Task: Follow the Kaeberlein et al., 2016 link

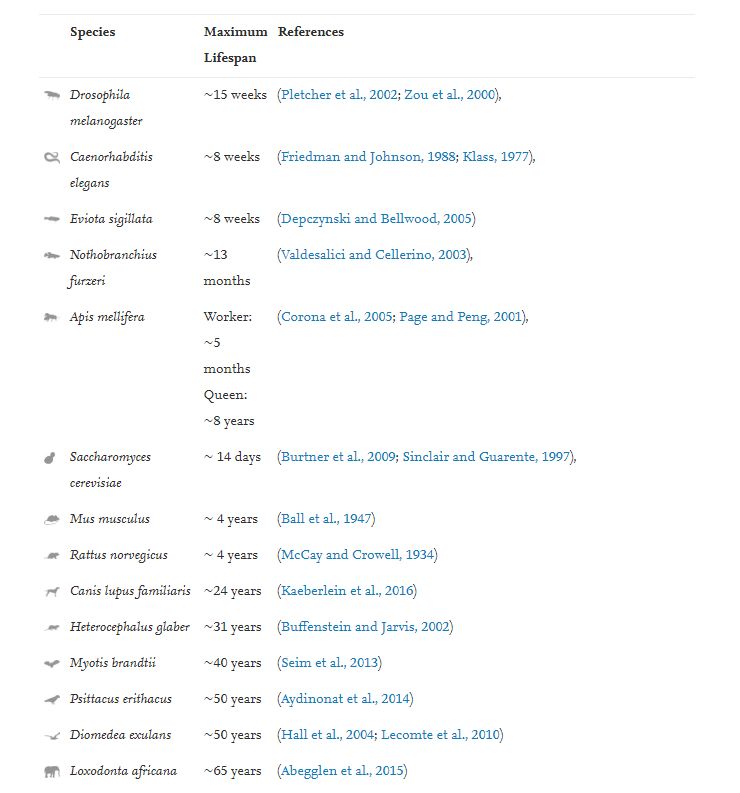Action: point(347,591)
